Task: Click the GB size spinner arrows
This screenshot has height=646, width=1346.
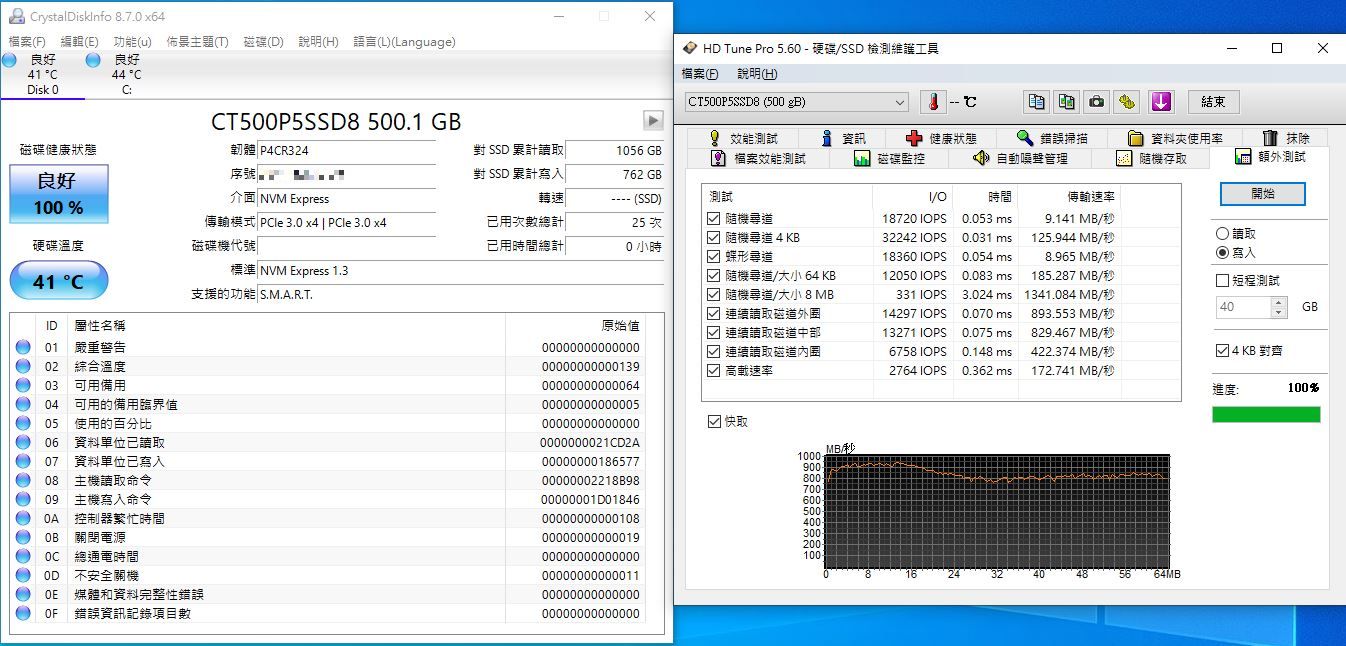Action: point(1277,308)
